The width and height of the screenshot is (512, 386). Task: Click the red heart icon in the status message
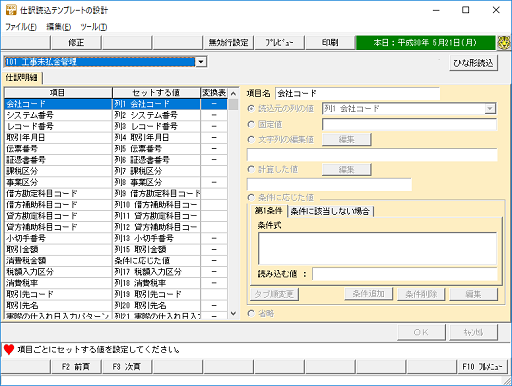pos(9,349)
